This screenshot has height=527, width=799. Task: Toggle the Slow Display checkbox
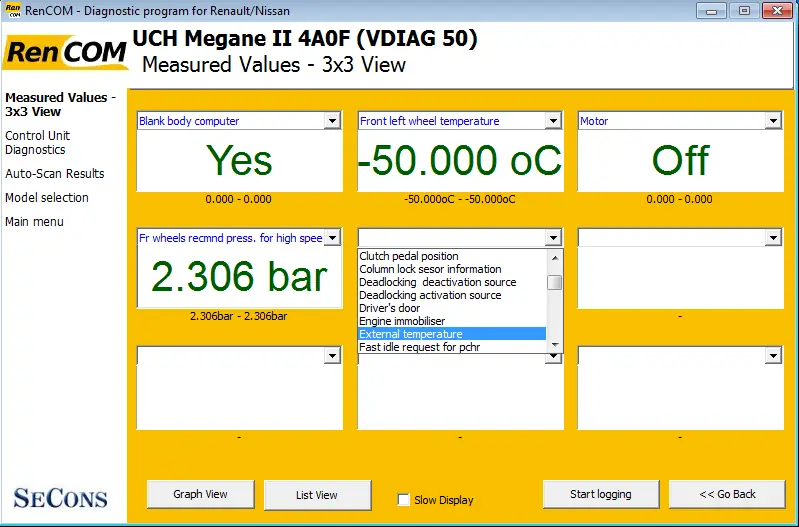404,500
